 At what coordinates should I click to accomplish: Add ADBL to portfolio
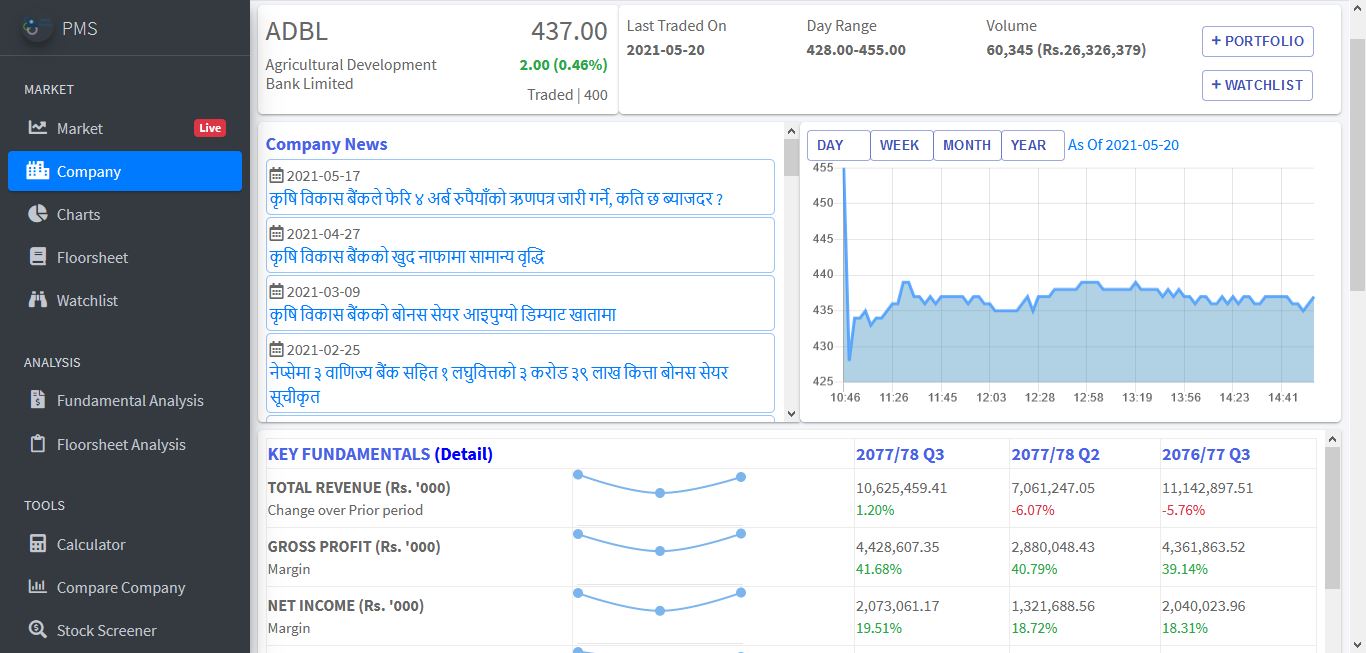pos(1257,41)
